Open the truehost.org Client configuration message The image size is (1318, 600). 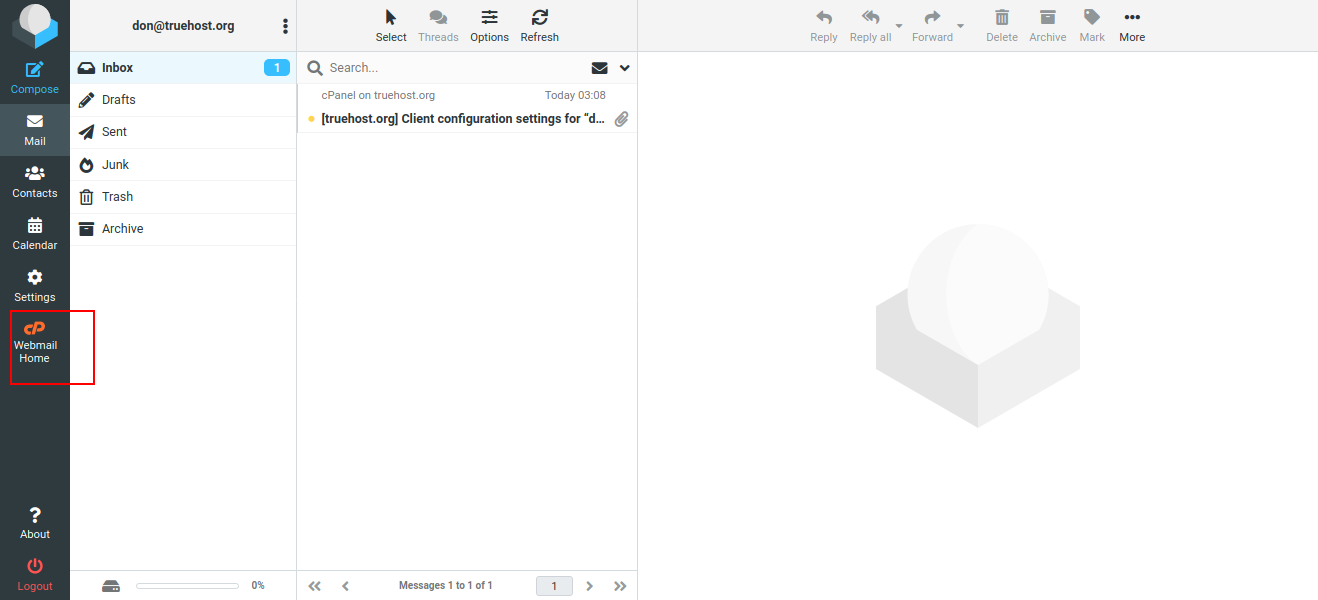[x=467, y=109]
